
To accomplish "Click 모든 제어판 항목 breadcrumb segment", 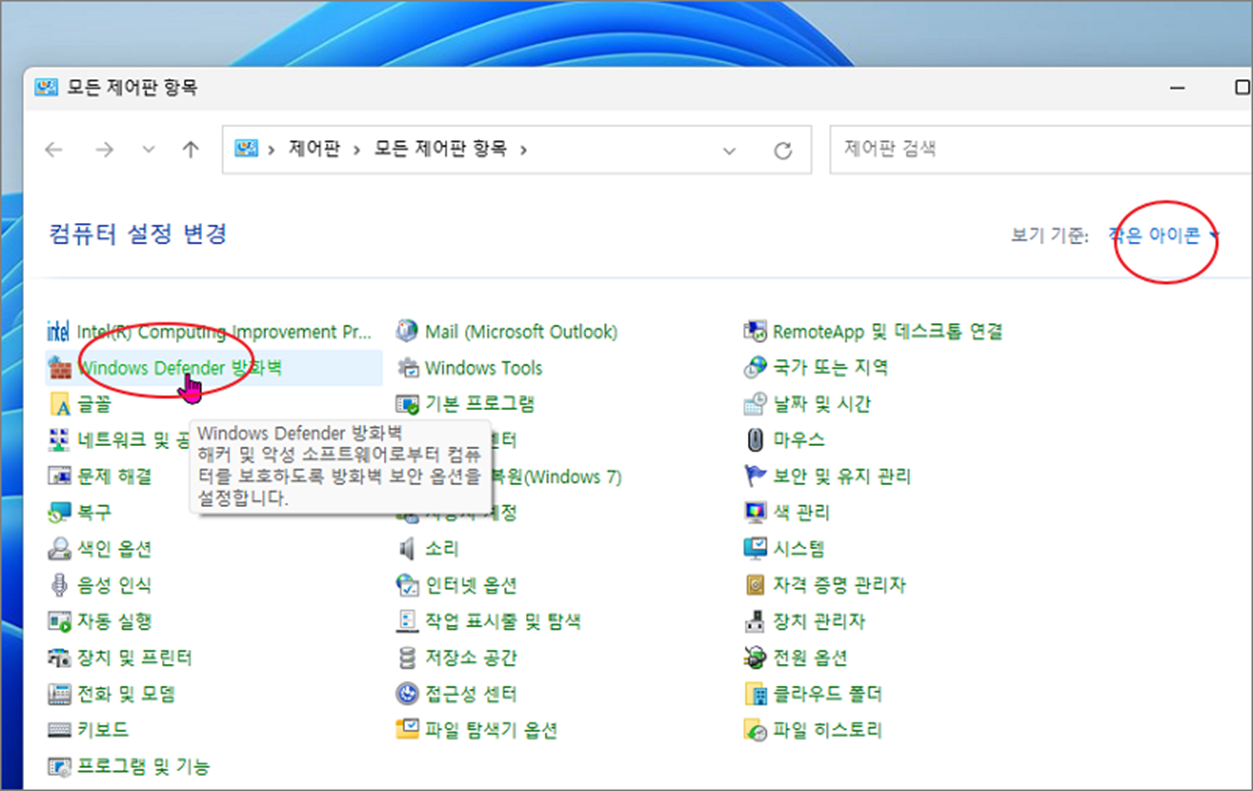I will [x=441, y=149].
